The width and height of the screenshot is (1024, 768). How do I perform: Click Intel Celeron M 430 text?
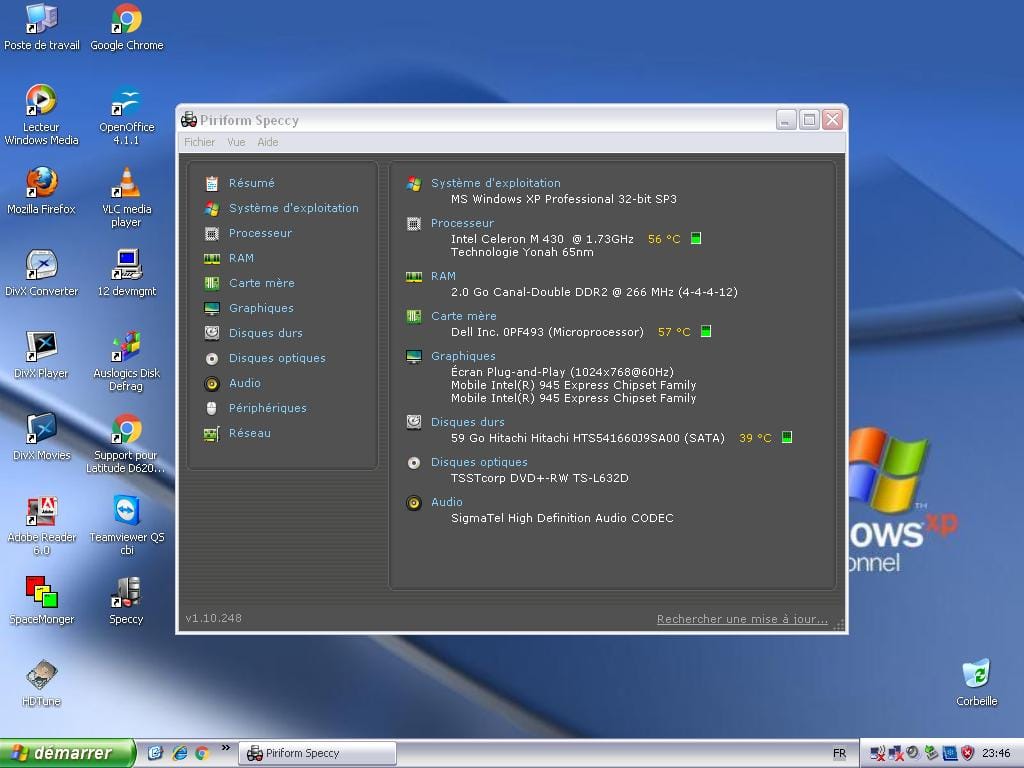(507, 239)
